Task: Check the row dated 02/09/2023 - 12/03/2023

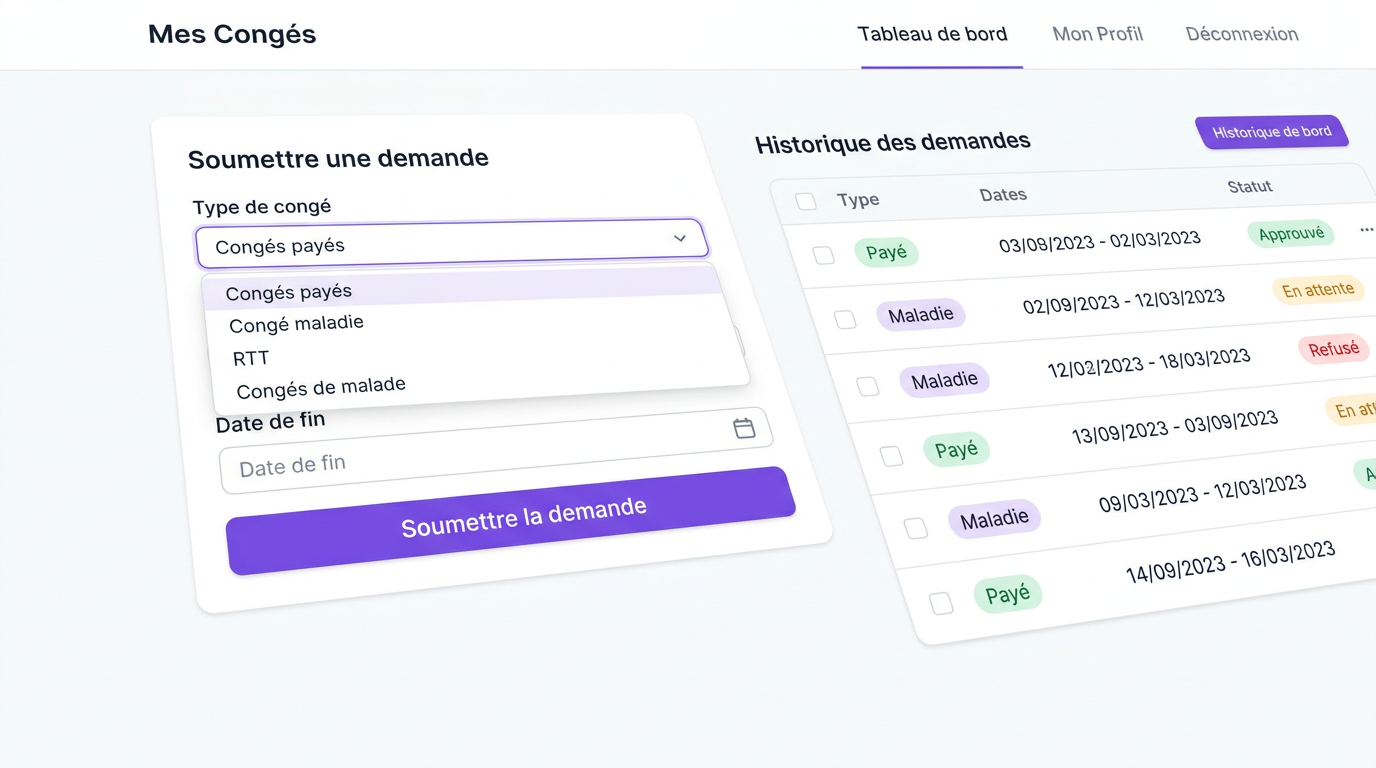Action: (846, 319)
